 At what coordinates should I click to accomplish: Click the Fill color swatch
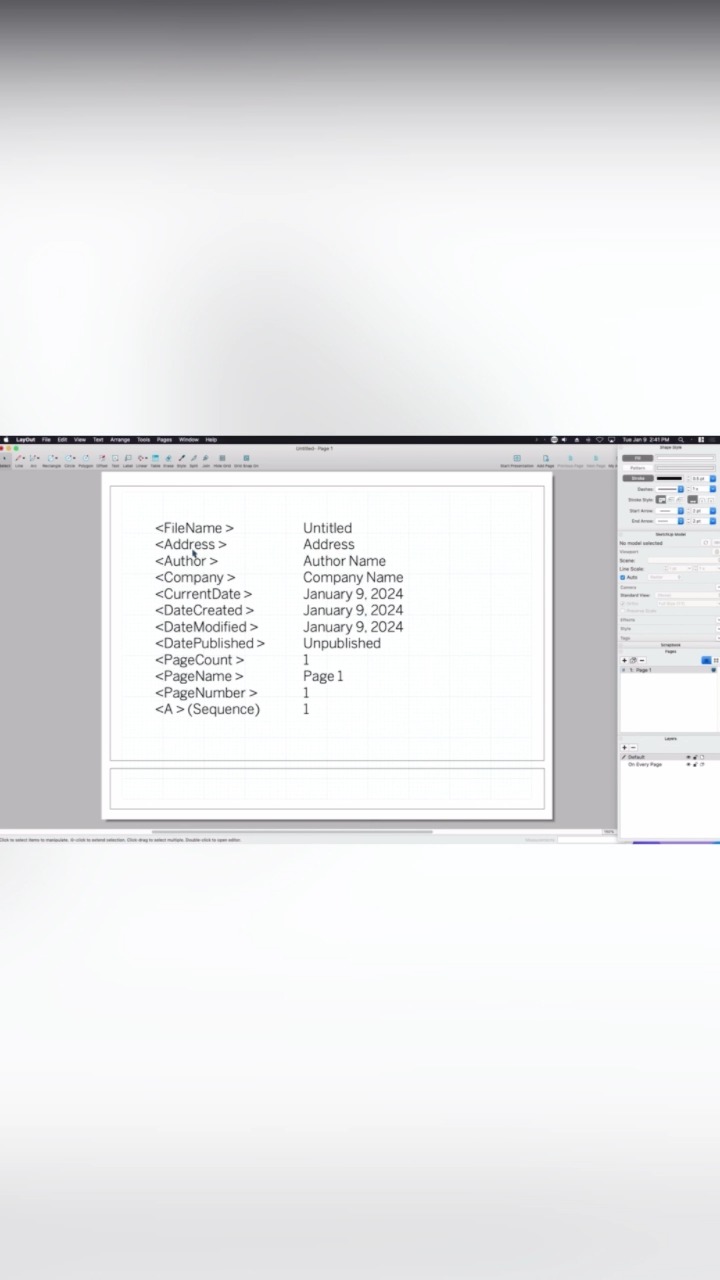pyautogui.click(x=685, y=458)
